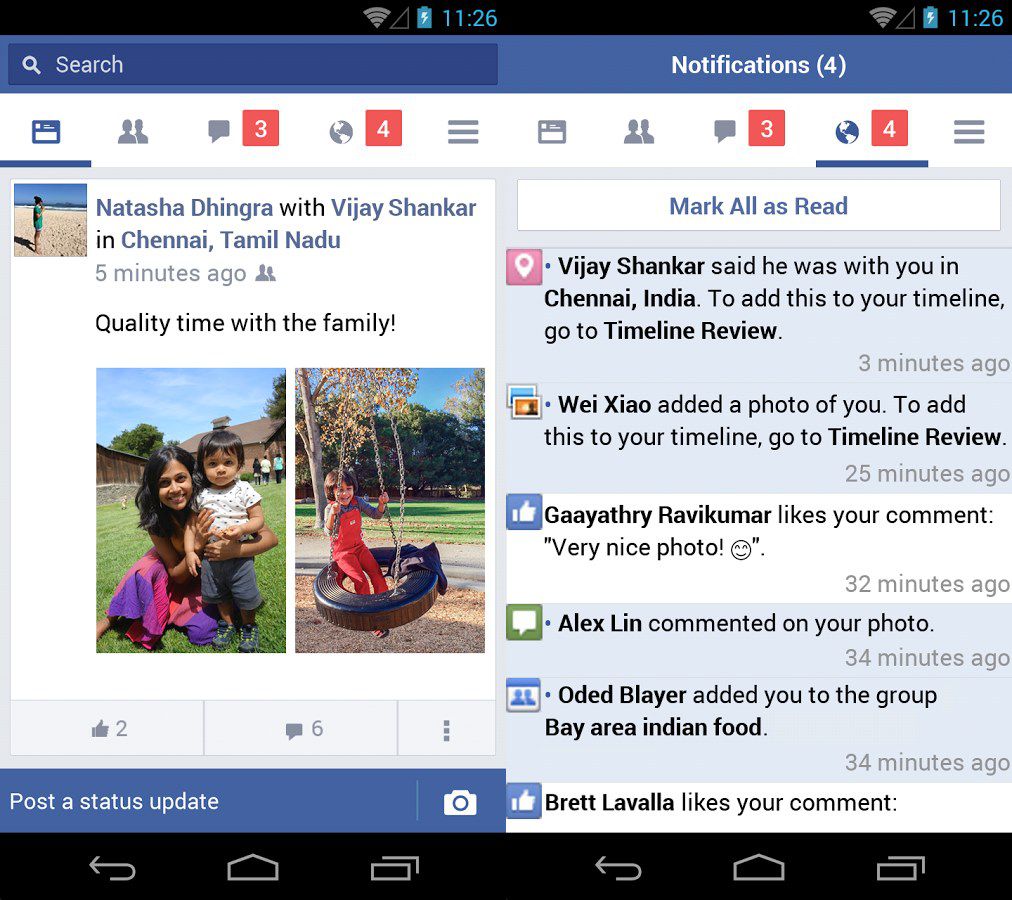Click the Search field

253,65
